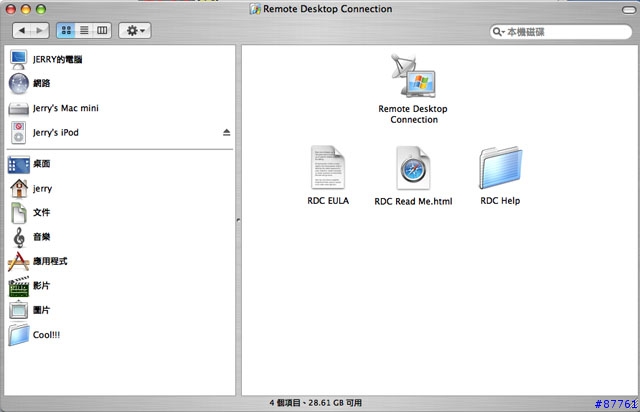Viewport: 640px width, 412px height.
Task: Go back with the left arrow button
Action: tap(22, 30)
